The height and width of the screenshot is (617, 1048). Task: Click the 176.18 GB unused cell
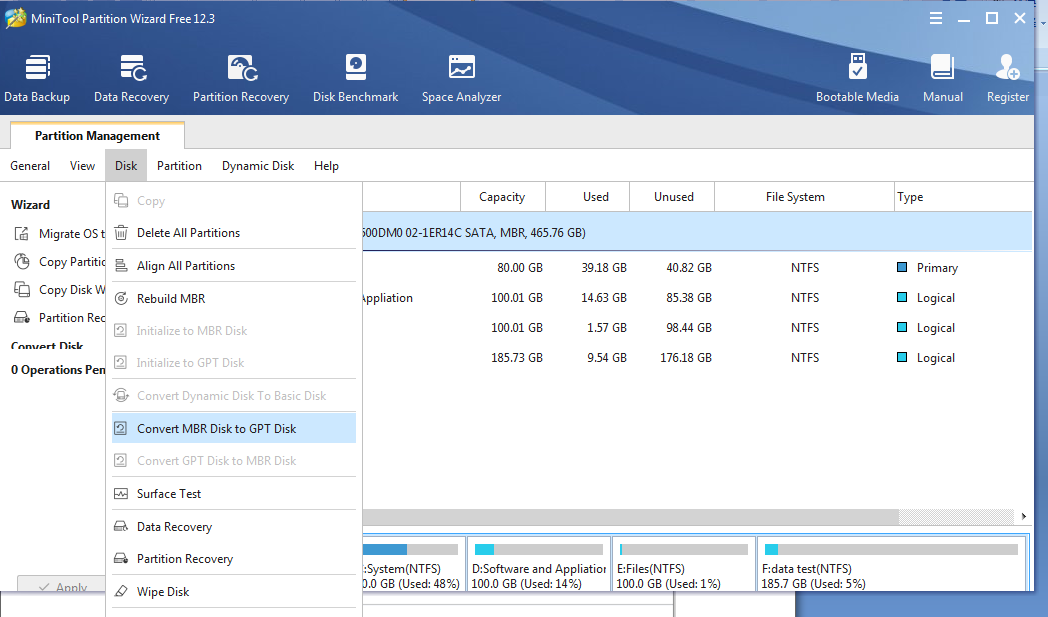pos(686,358)
